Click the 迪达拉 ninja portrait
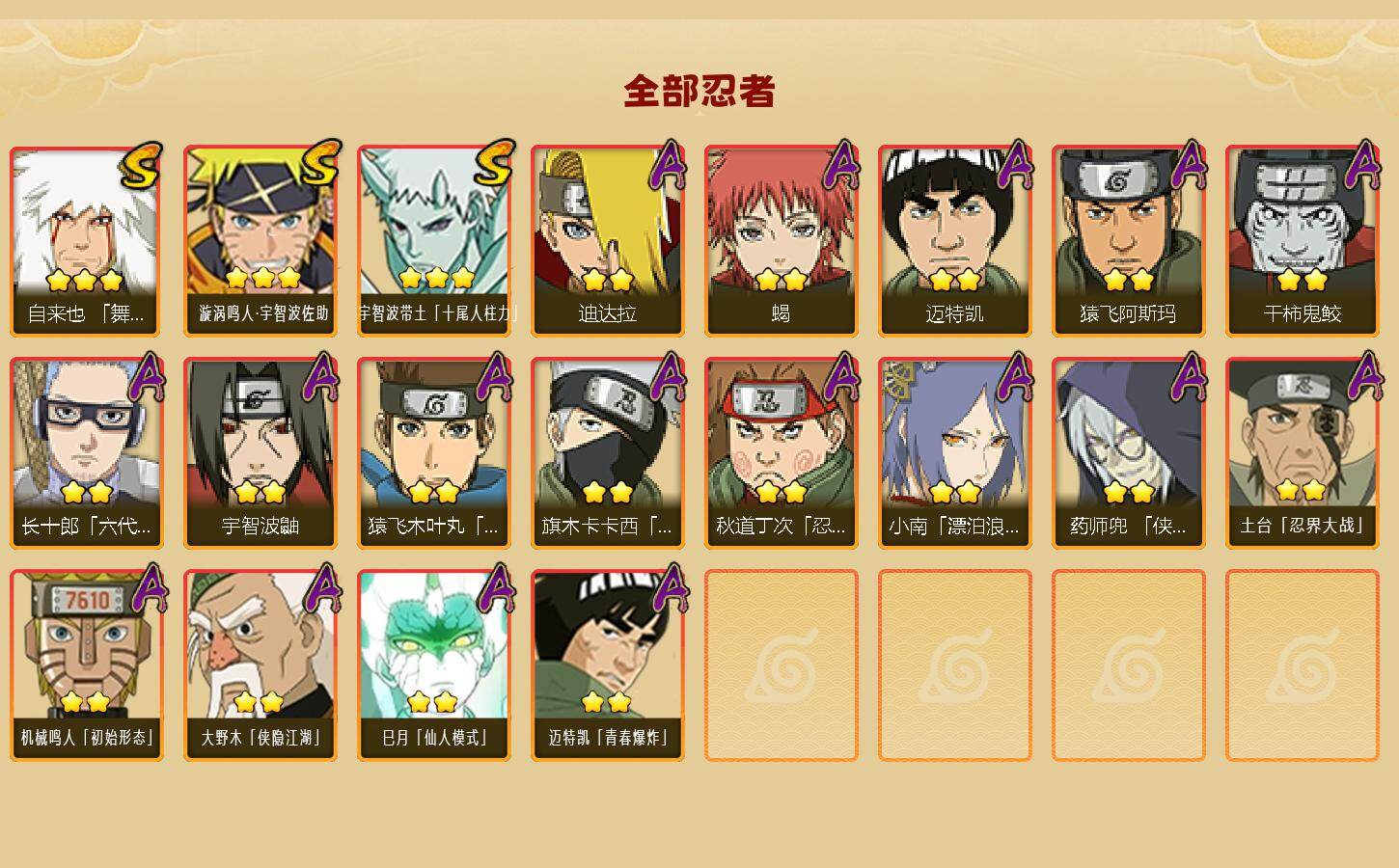1399x868 pixels. 608,241
